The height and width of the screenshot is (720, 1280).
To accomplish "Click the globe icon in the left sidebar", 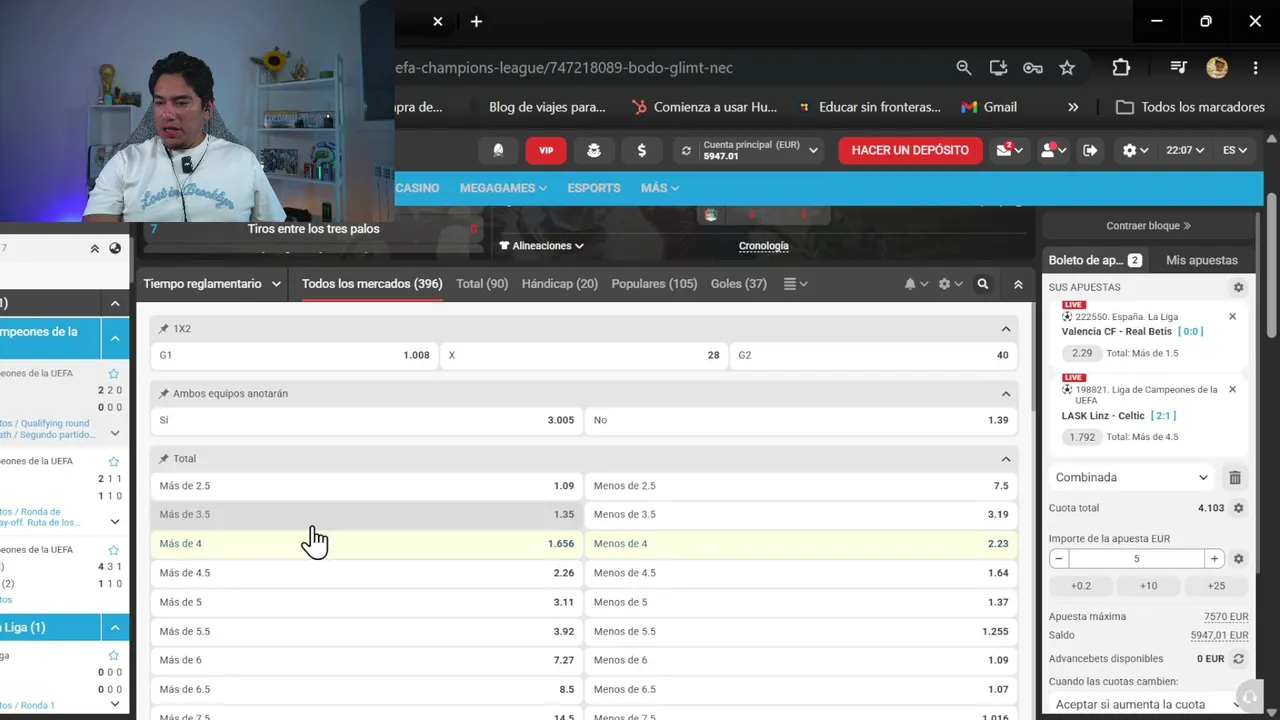I will tap(115, 248).
